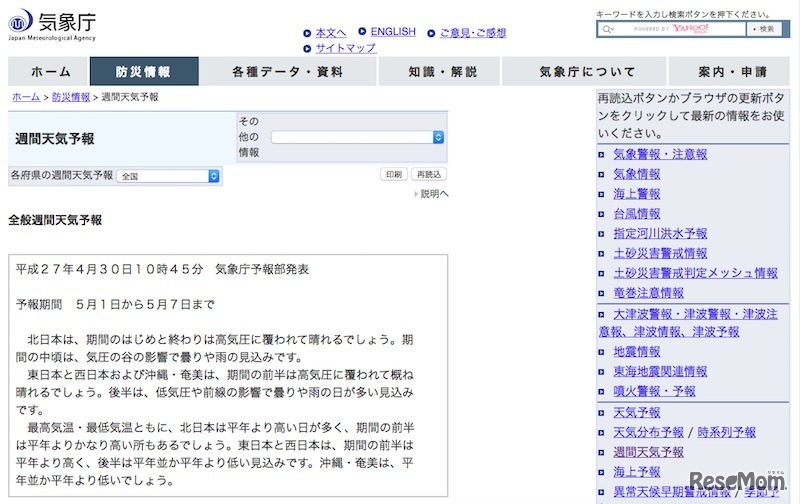This screenshot has height=504, width=800.
Task: Click the 気象庁 Japan Meteorological Agency logo
Action: (52, 26)
